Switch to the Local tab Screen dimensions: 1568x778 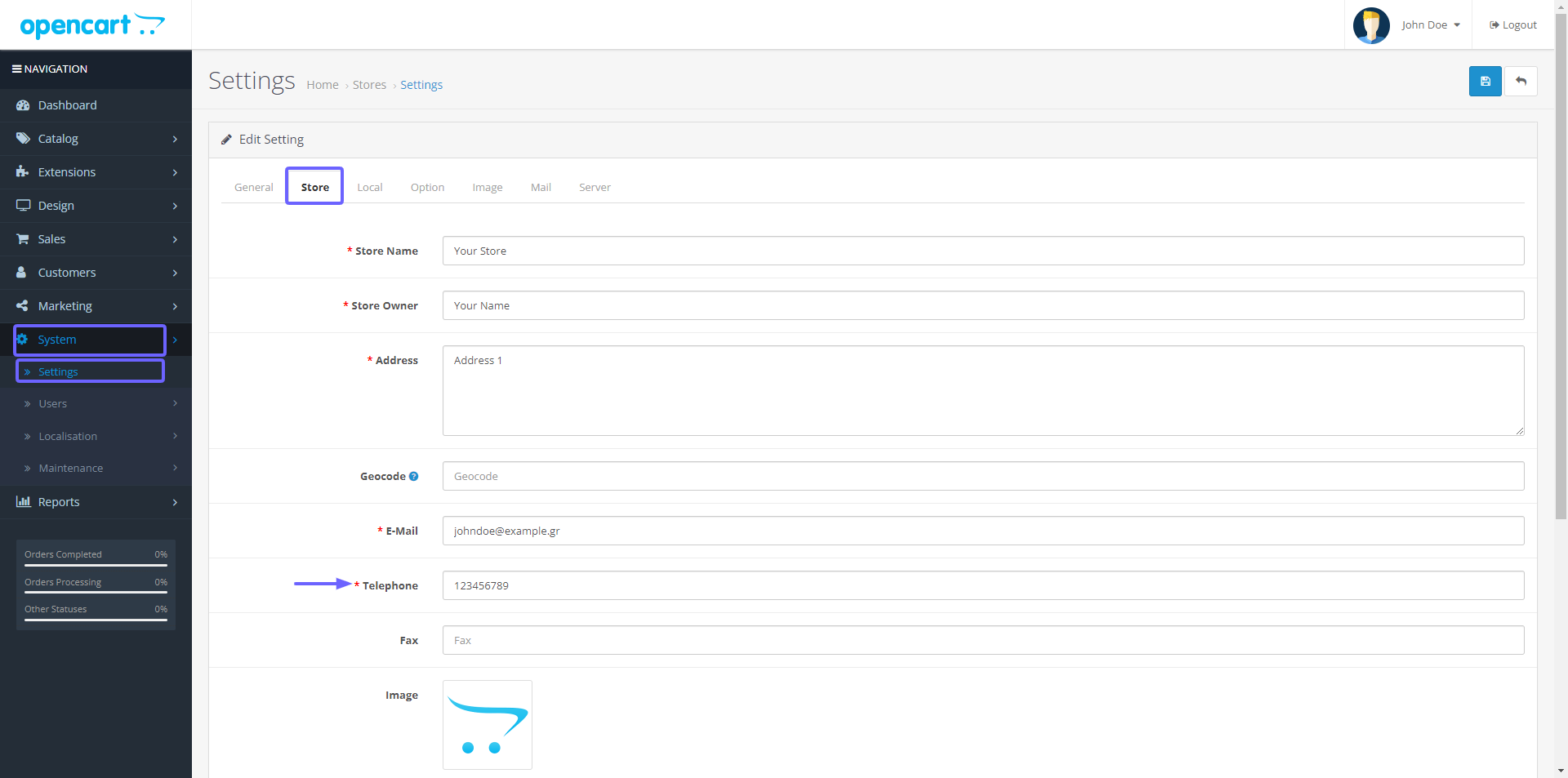click(x=370, y=187)
